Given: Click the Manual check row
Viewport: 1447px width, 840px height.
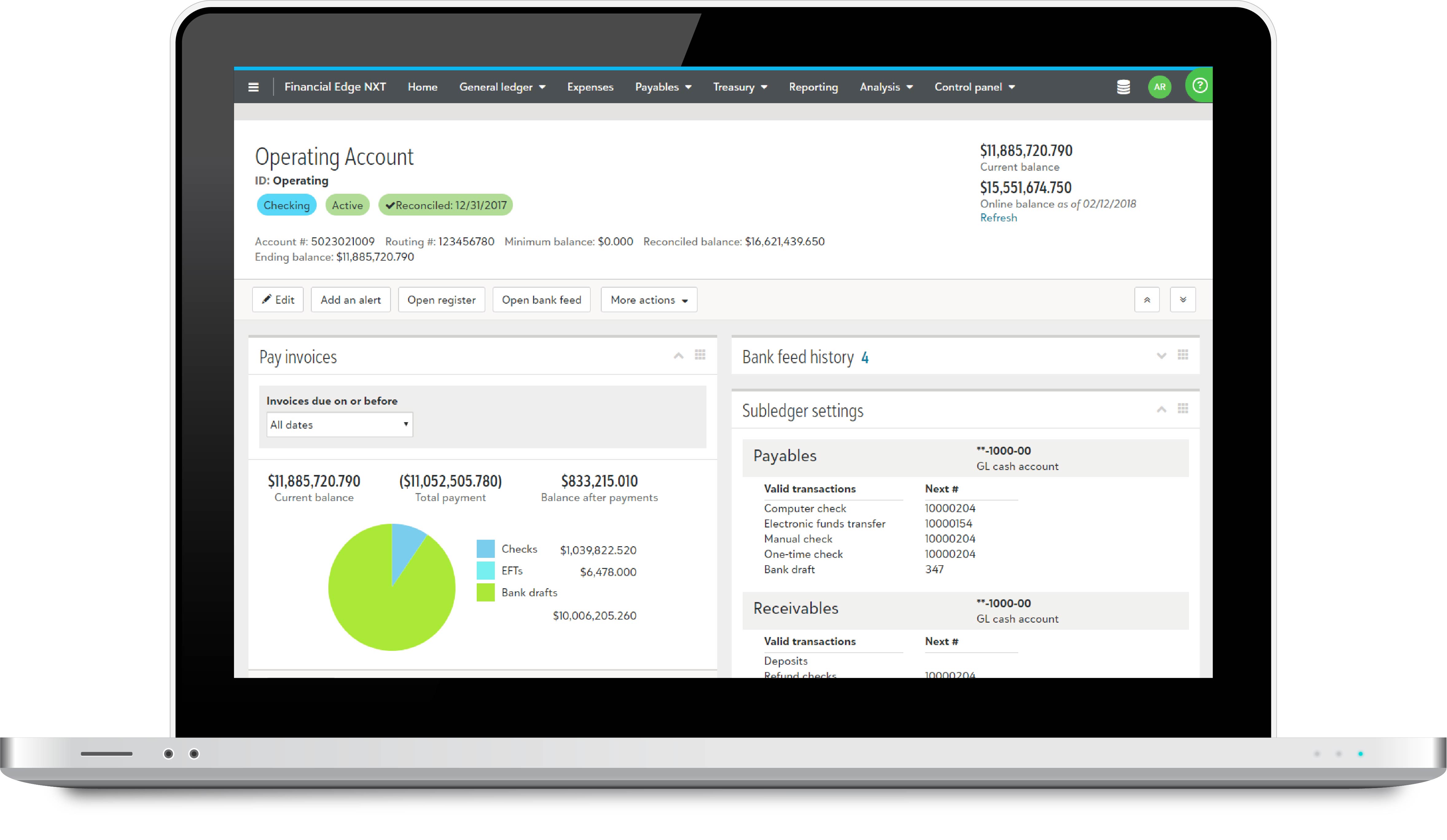Looking at the screenshot, I should click(x=891, y=539).
